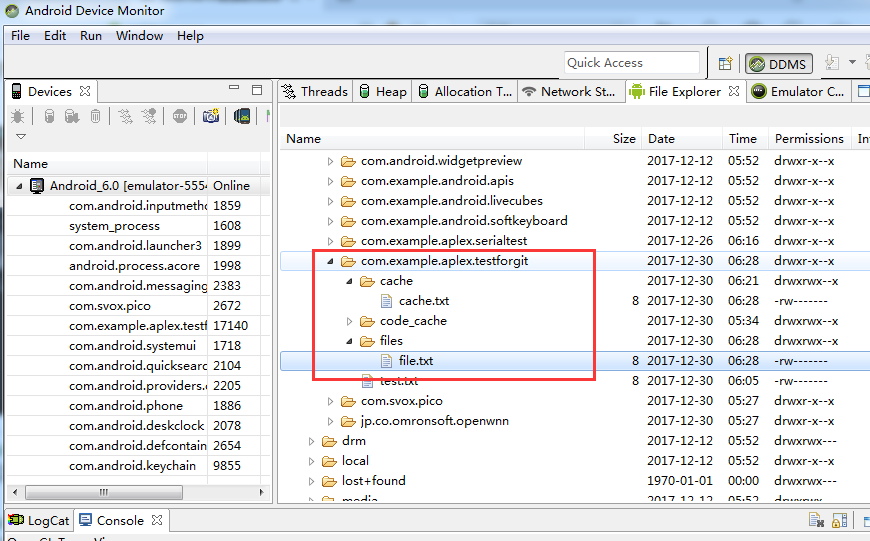Switch to the Heap tab
Screen dimensions: 870x541
383,92
